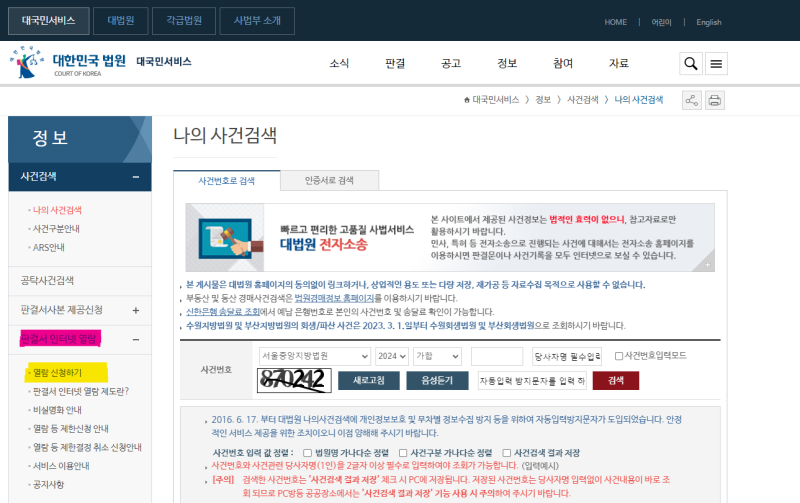Click the 대법원 top tab
Viewport: 800px width, 503px height.
click(121, 21)
